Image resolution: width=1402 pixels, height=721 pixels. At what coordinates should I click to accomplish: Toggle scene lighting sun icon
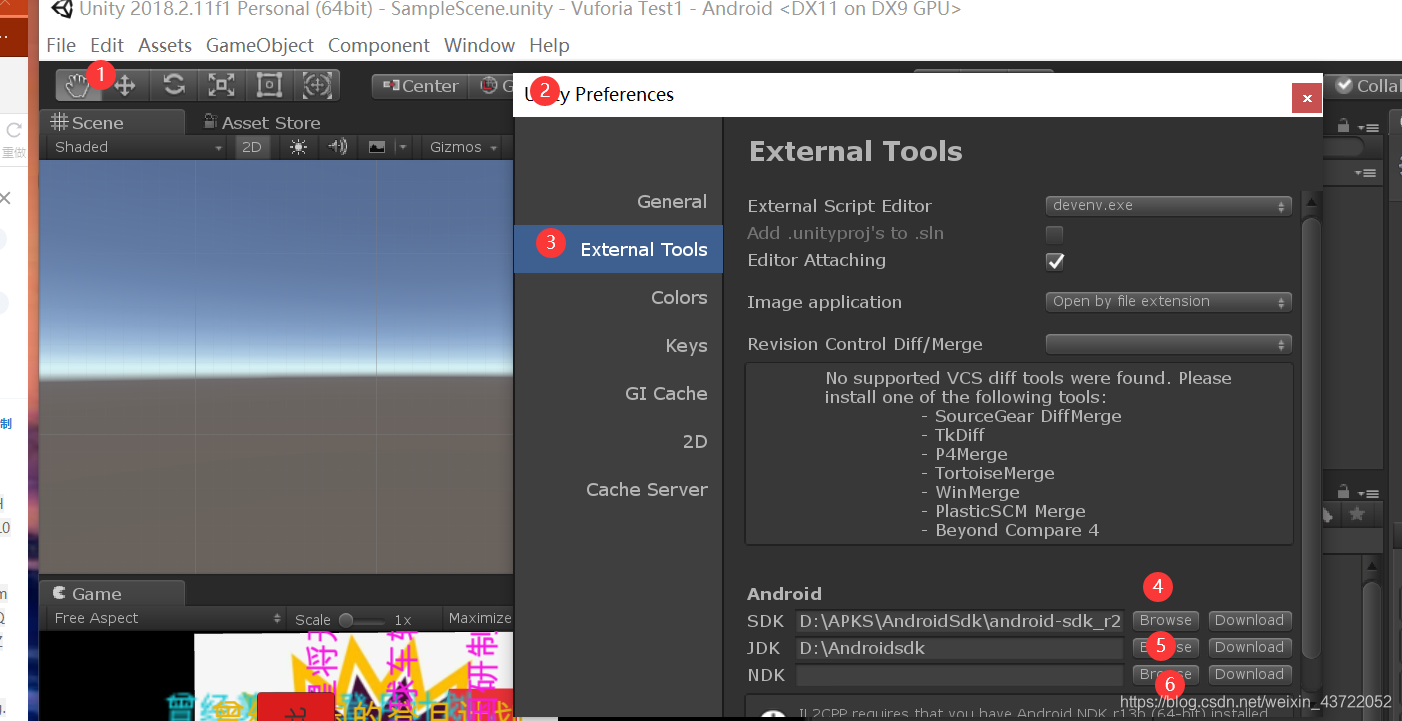[x=298, y=147]
